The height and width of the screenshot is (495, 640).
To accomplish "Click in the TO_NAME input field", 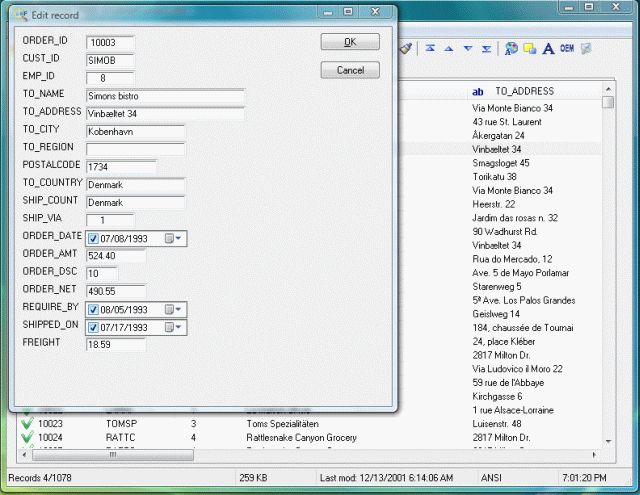I will [x=165, y=96].
